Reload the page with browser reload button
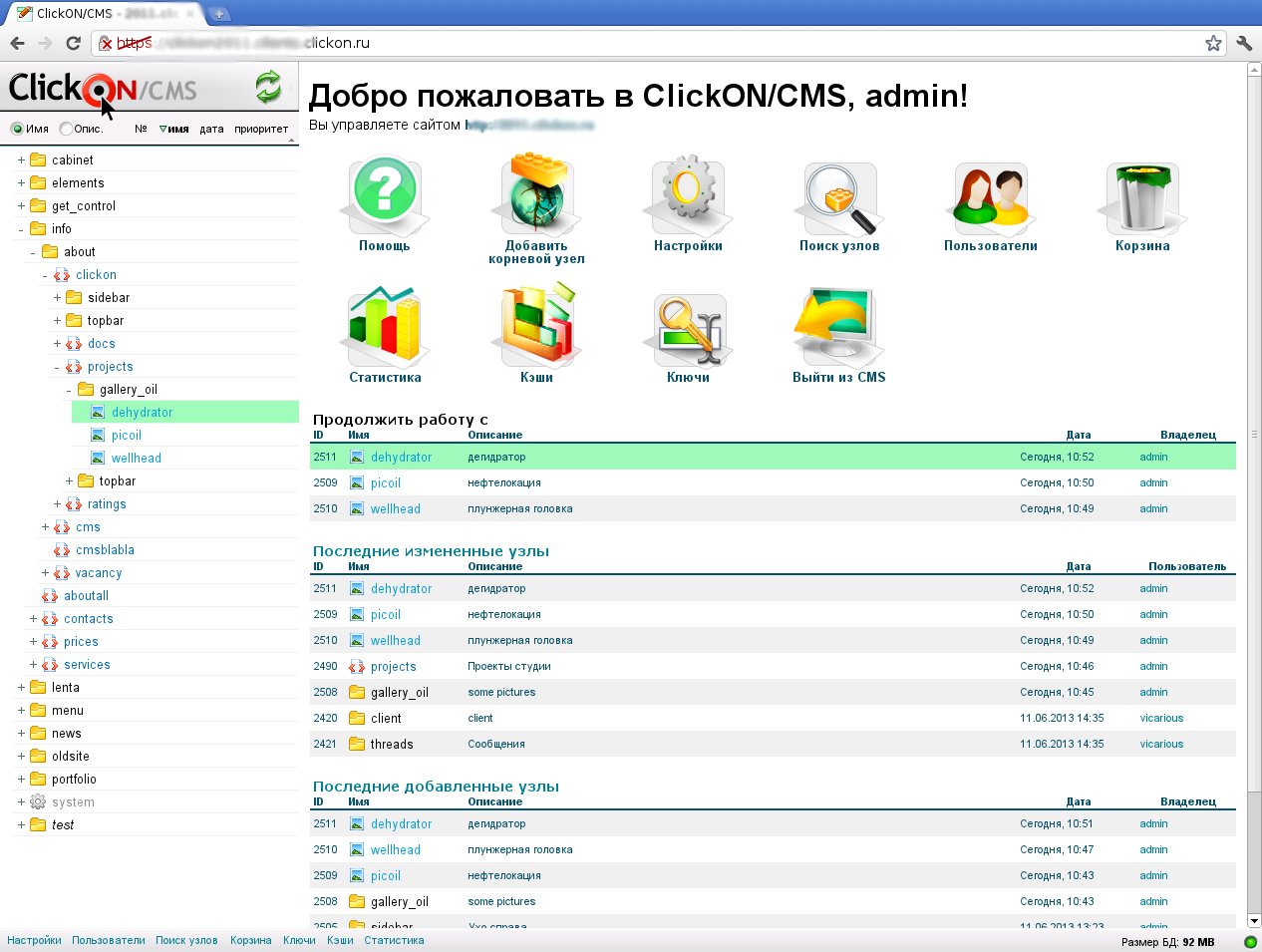This screenshot has height=952, width=1262. coord(73,43)
